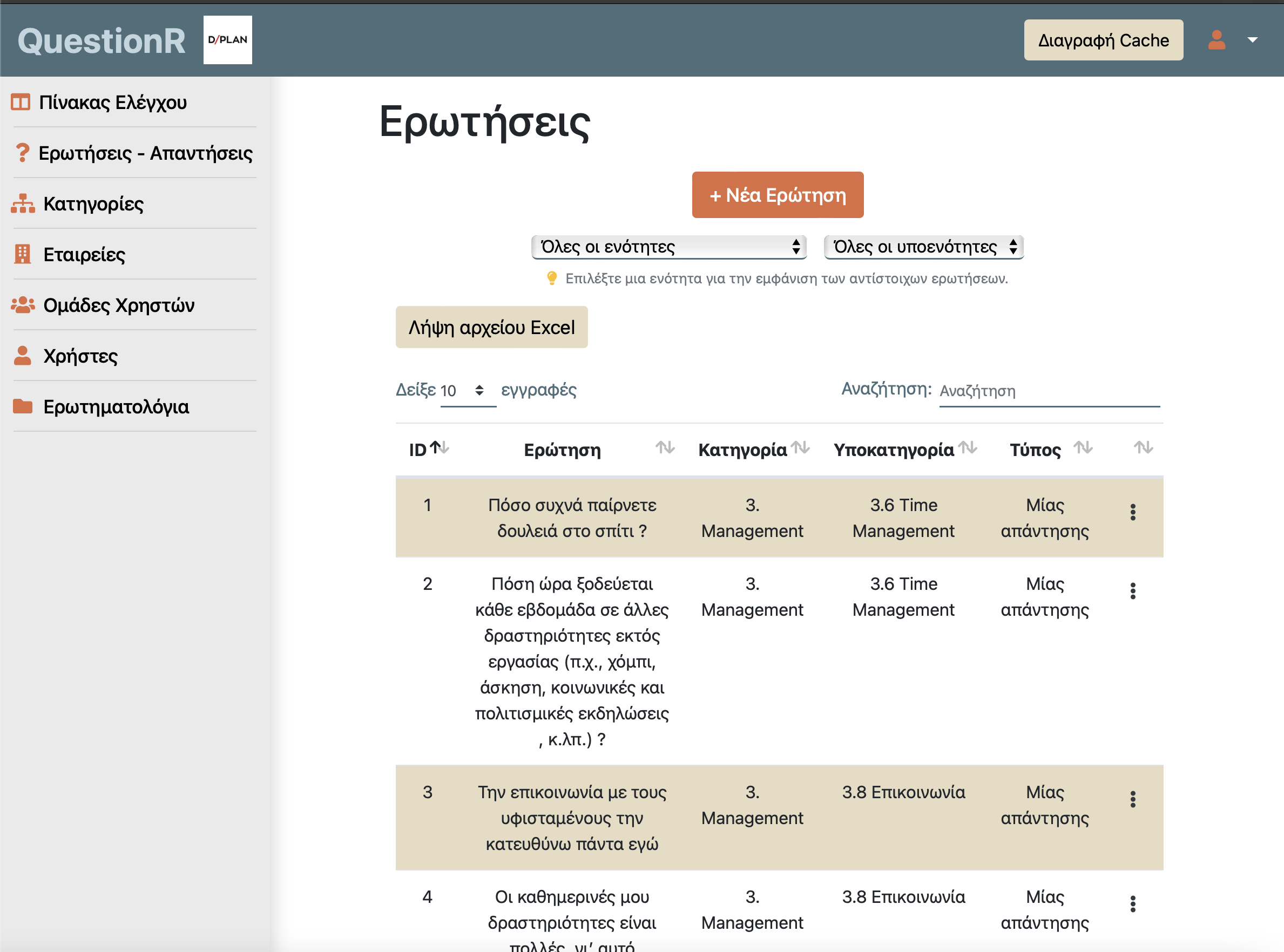Image resolution: width=1284 pixels, height=952 pixels.
Task: Click the D/PLAN logo image
Action: 228,40
